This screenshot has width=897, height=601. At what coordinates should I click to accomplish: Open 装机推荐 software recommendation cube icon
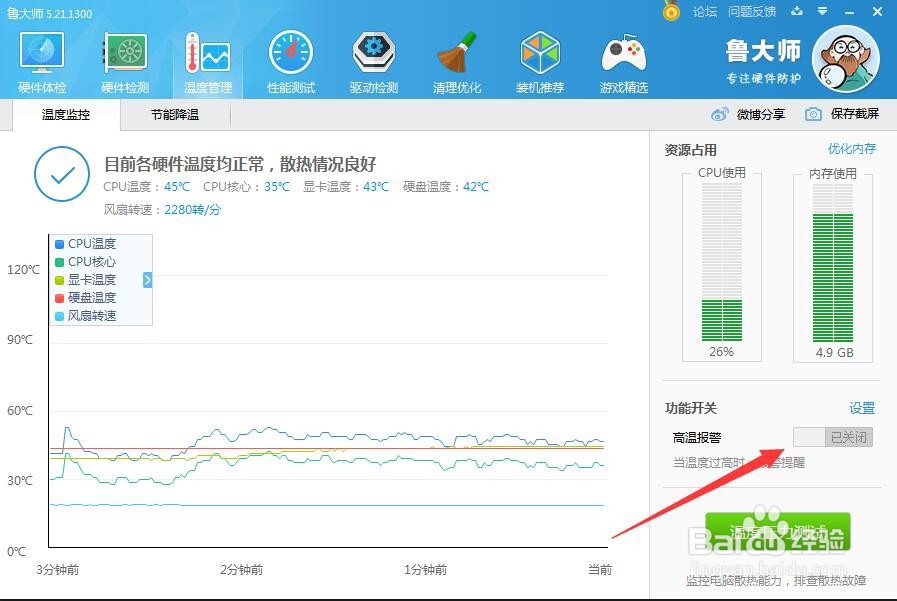539,62
